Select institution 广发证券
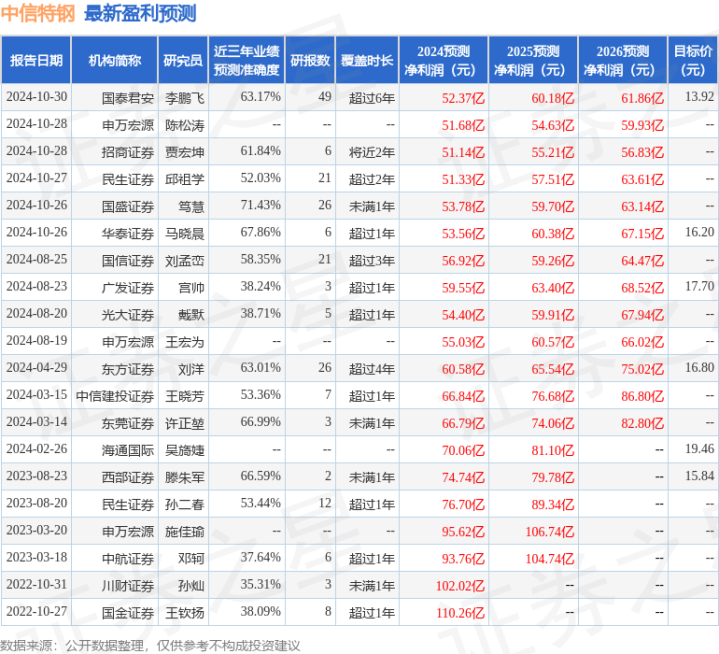The height and width of the screenshot is (654, 719). click(x=127, y=288)
